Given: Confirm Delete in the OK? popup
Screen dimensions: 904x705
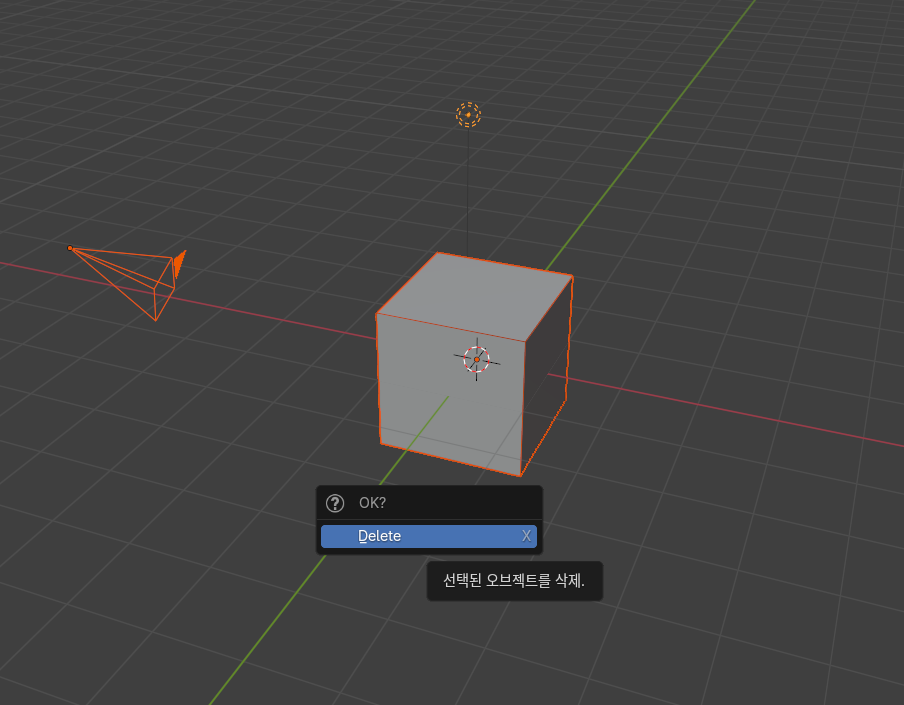Looking at the screenshot, I should (x=428, y=536).
